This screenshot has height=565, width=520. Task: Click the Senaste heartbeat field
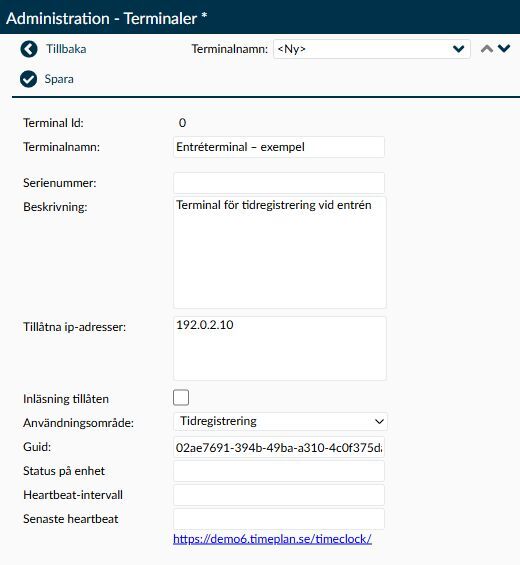pos(279,519)
